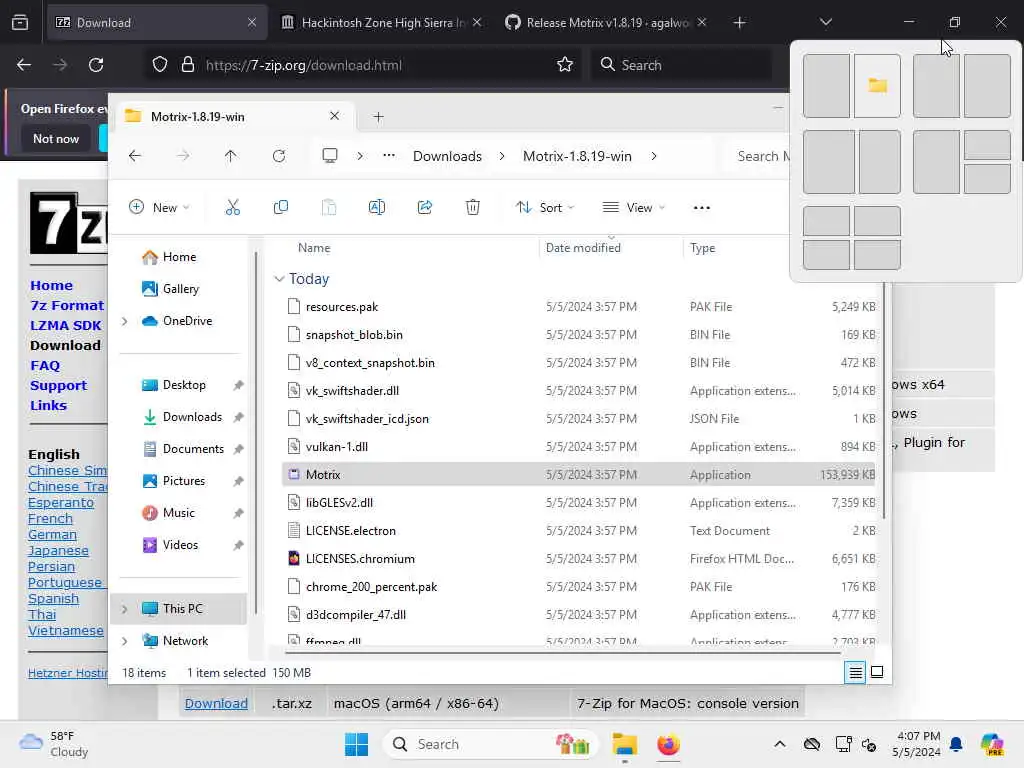Click the Firefox taskbar icon

point(668,744)
